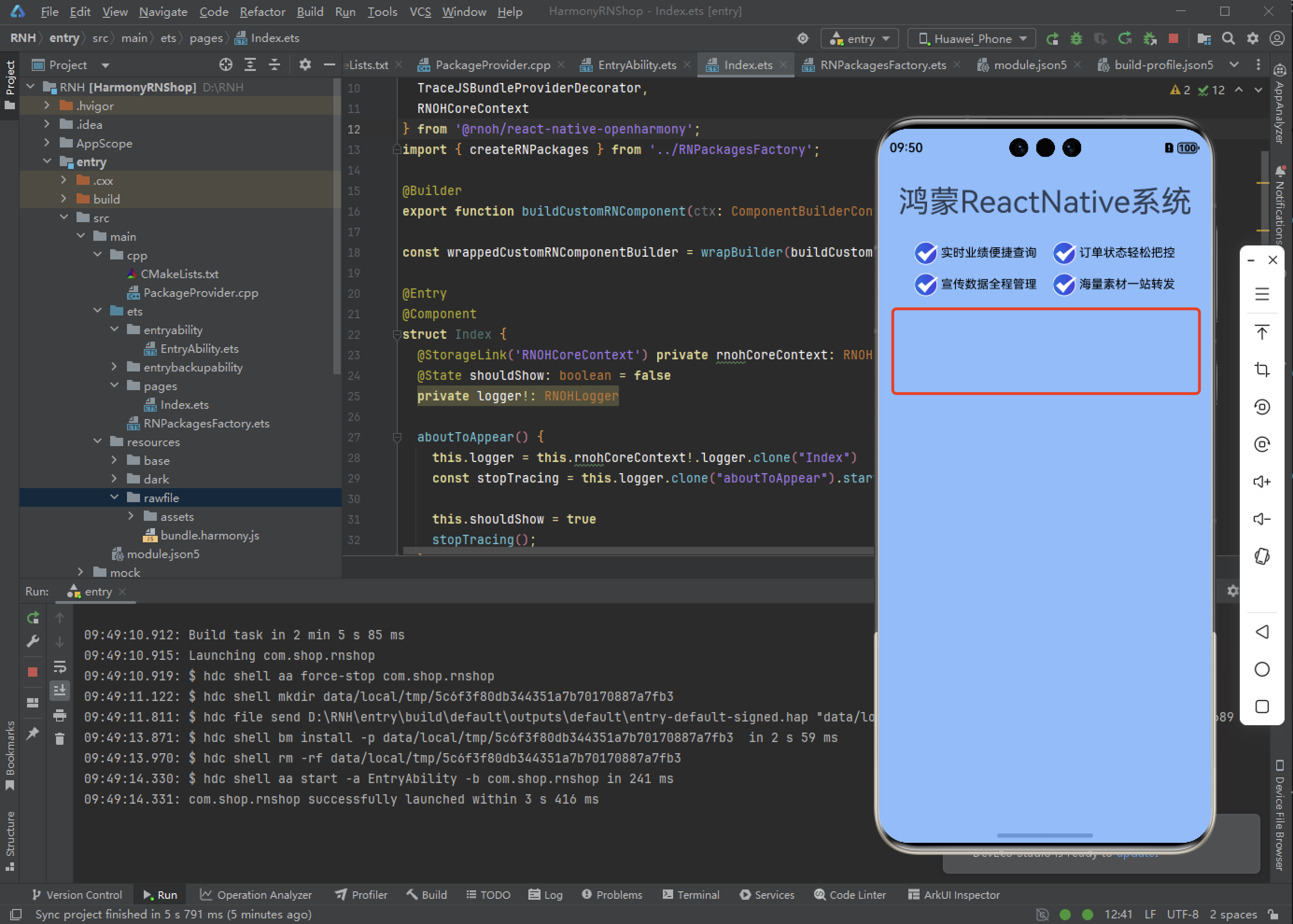The image size is (1293, 924).
Task: Open the entry run configuration dropdown
Action: (x=859, y=39)
